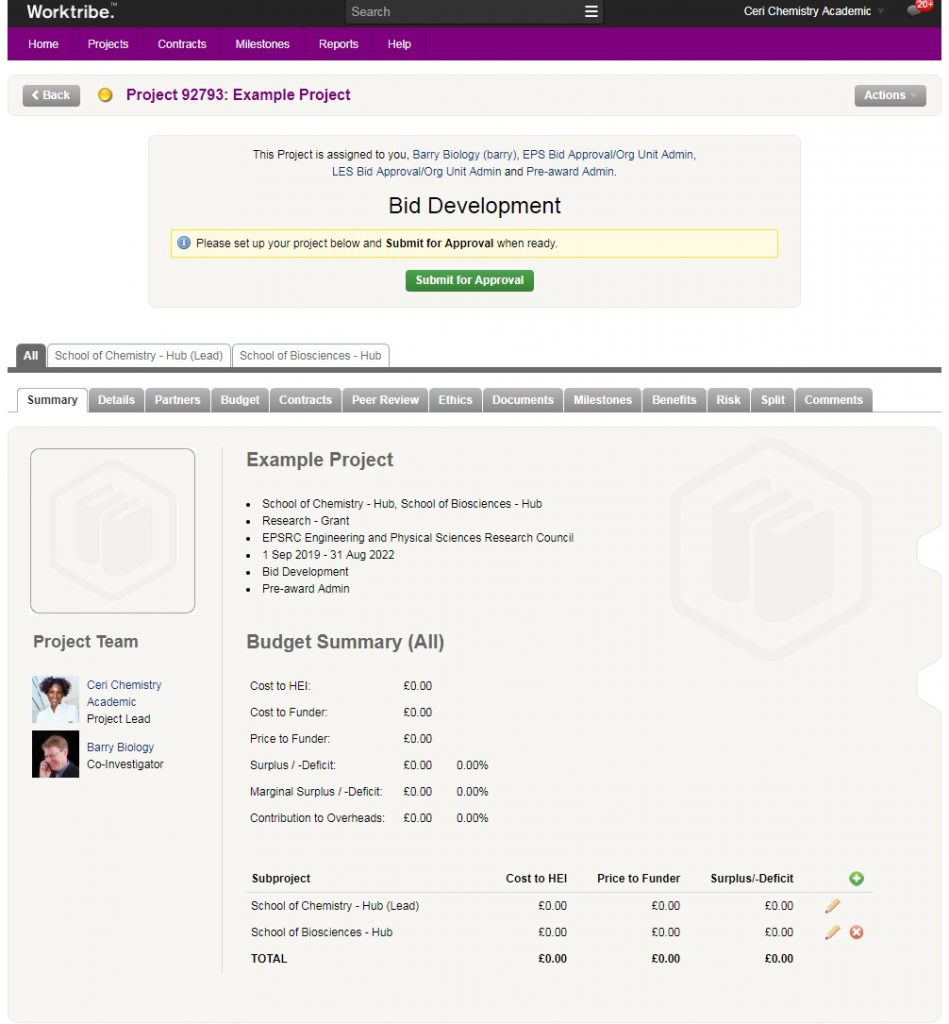Open Barry Biology (barry) assignee link
This screenshot has width=949, height=1024.
[464, 155]
